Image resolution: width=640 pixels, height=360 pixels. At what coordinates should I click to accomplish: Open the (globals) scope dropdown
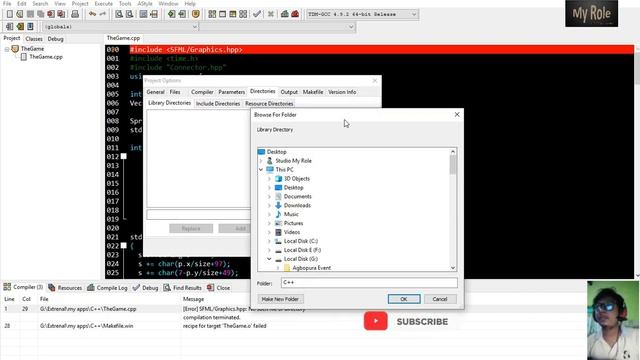[x=195, y=27]
